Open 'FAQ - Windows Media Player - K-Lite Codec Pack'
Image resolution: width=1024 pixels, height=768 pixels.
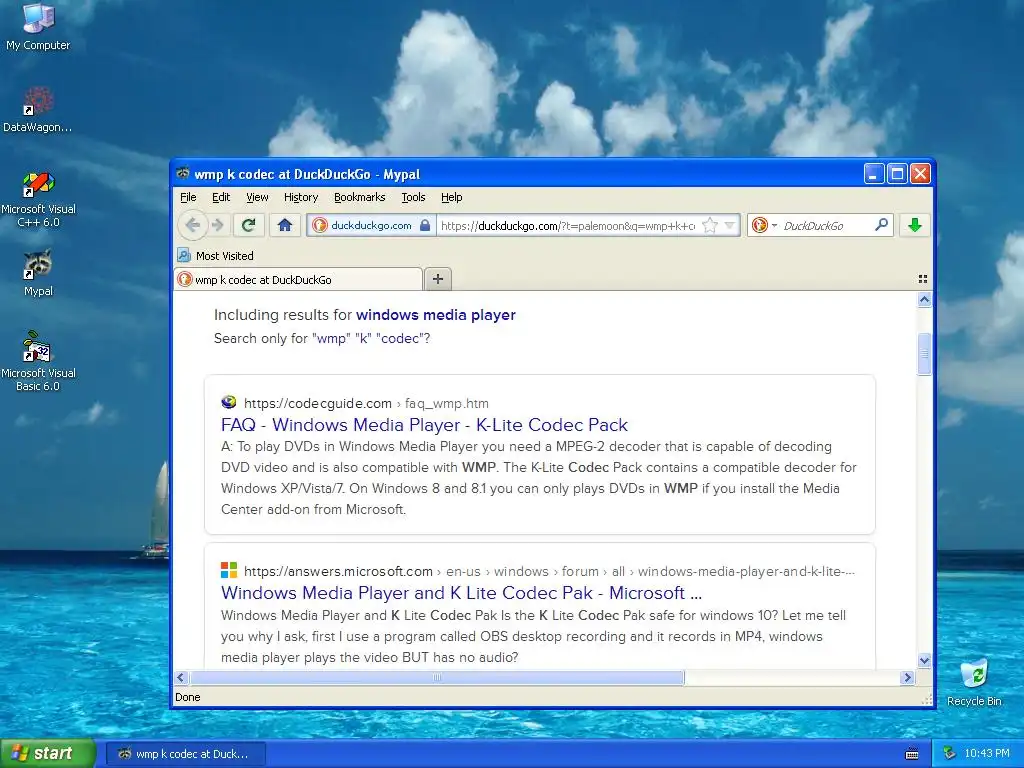[x=424, y=424]
